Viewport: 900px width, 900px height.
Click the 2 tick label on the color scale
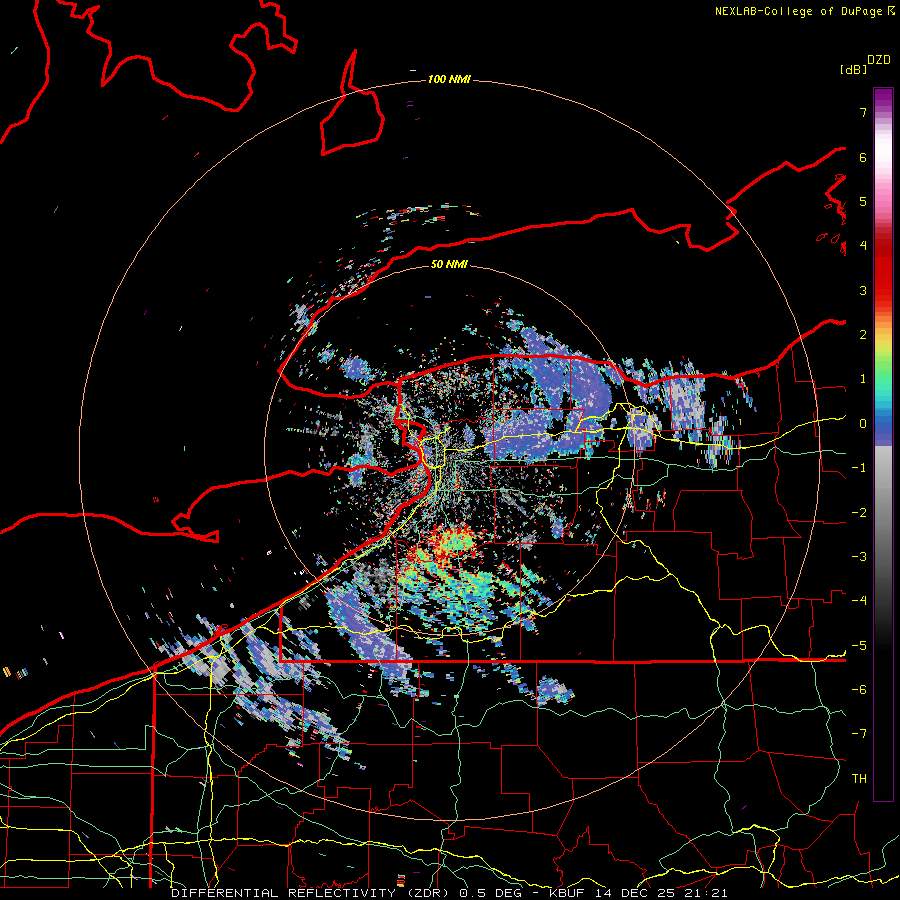[863, 335]
